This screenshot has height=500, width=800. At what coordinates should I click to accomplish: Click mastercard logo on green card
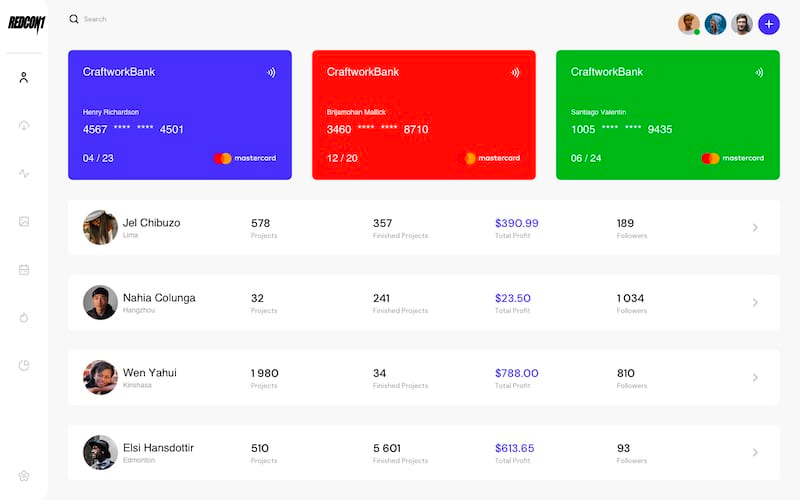tap(733, 158)
